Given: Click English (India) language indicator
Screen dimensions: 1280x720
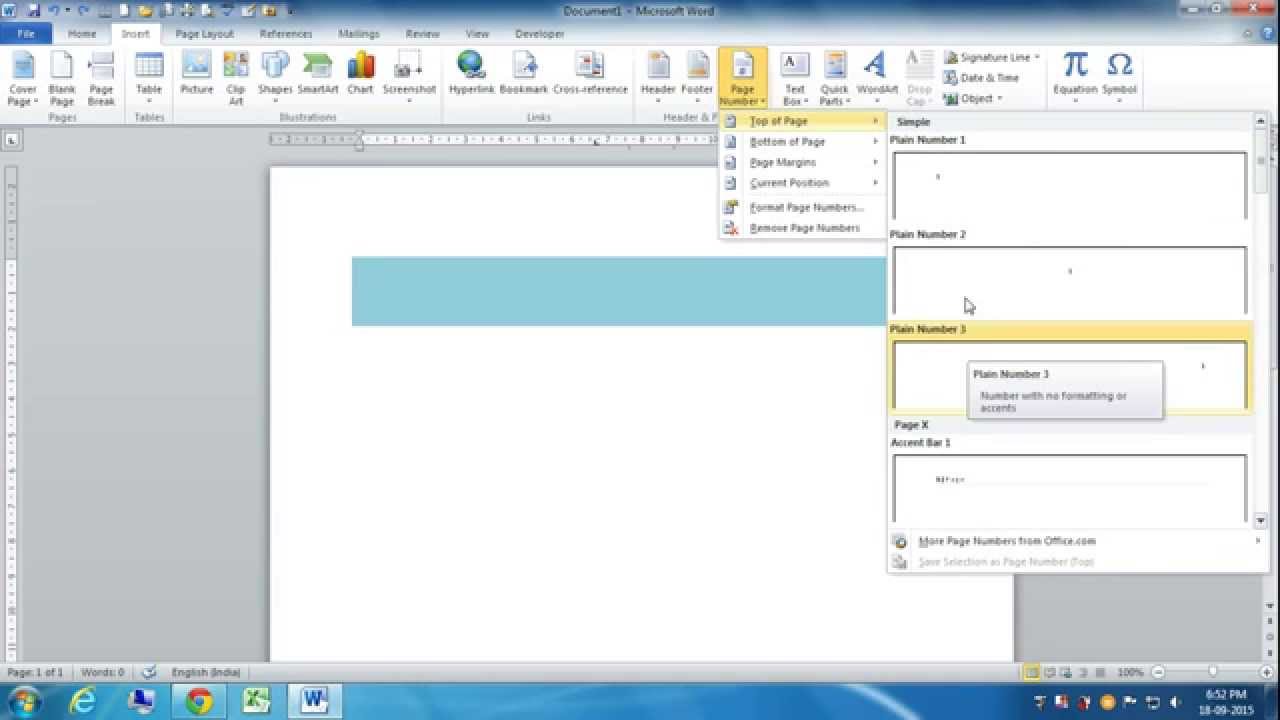Looking at the screenshot, I should pos(207,672).
